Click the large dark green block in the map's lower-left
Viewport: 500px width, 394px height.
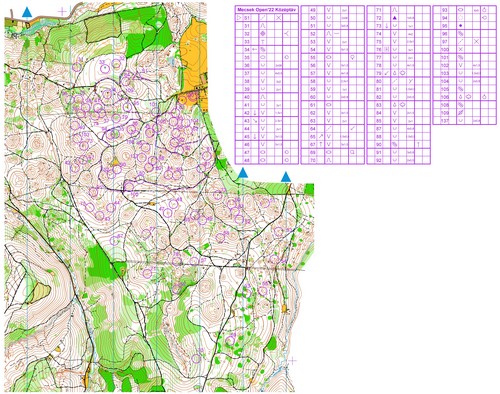coord(99,263)
